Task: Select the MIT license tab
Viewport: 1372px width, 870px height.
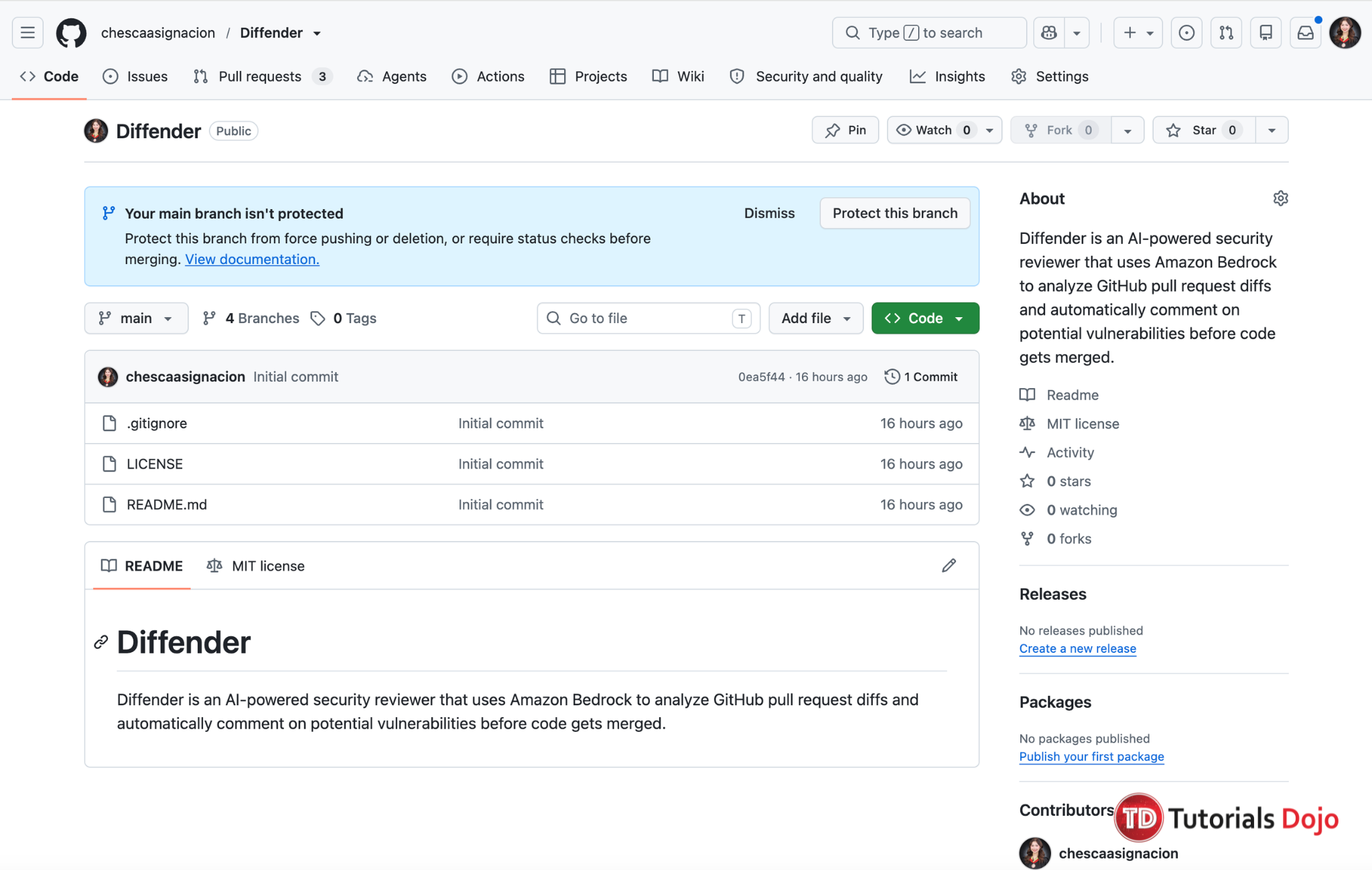Action: (x=255, y=566)
